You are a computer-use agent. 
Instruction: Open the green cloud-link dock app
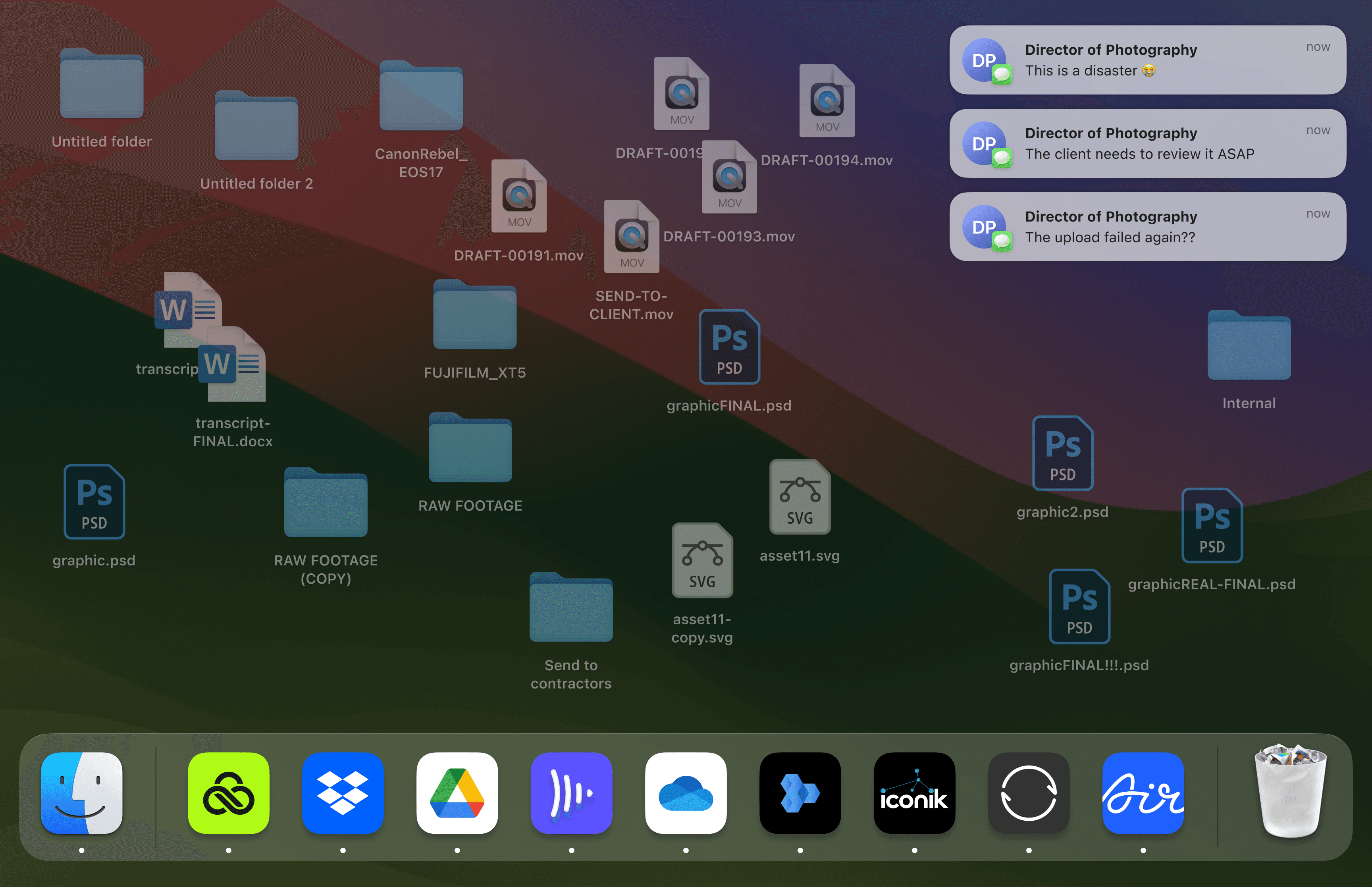229,793
